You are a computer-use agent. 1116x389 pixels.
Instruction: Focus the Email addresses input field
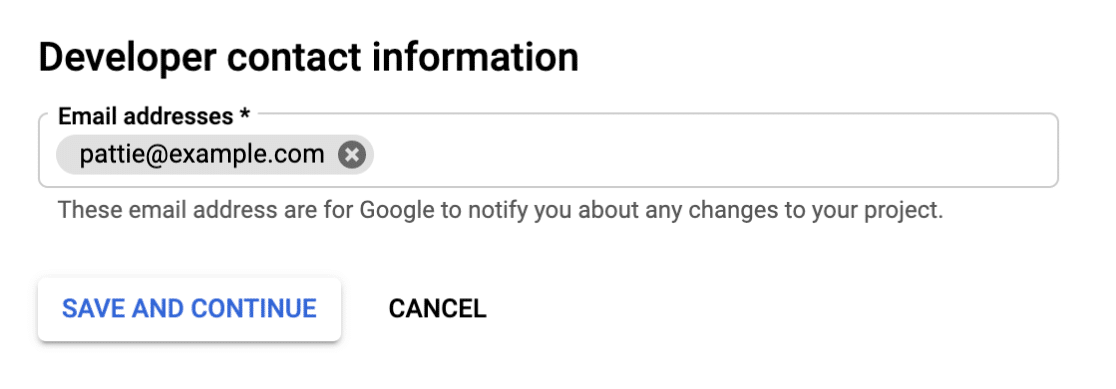click(x=548, y=151)
